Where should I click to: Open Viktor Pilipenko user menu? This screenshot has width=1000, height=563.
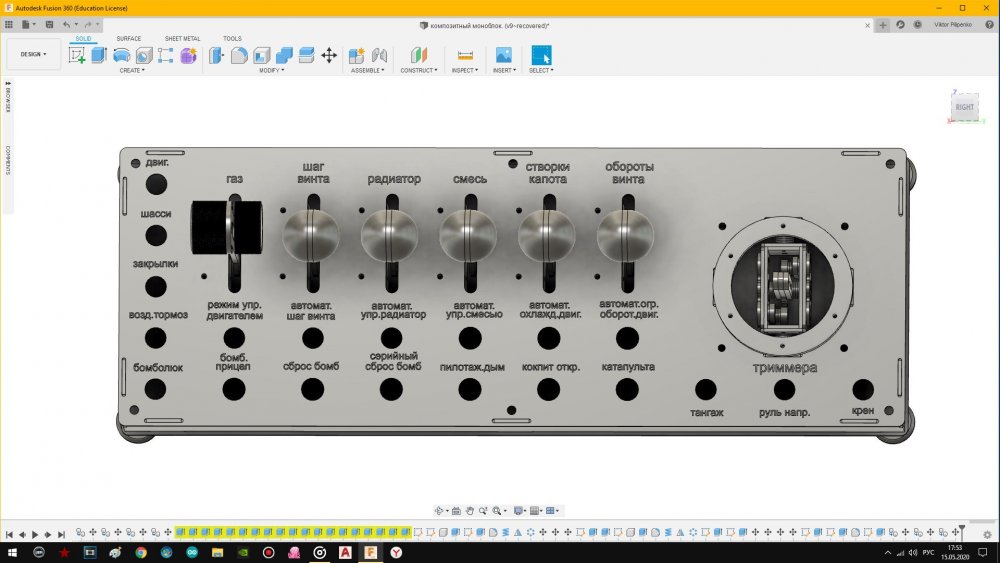953,24
